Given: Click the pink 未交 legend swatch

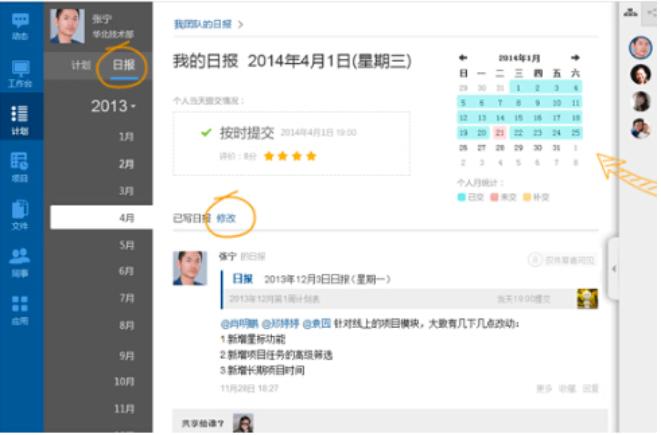Looking at the screenshot, I should [x=494, y=197].
